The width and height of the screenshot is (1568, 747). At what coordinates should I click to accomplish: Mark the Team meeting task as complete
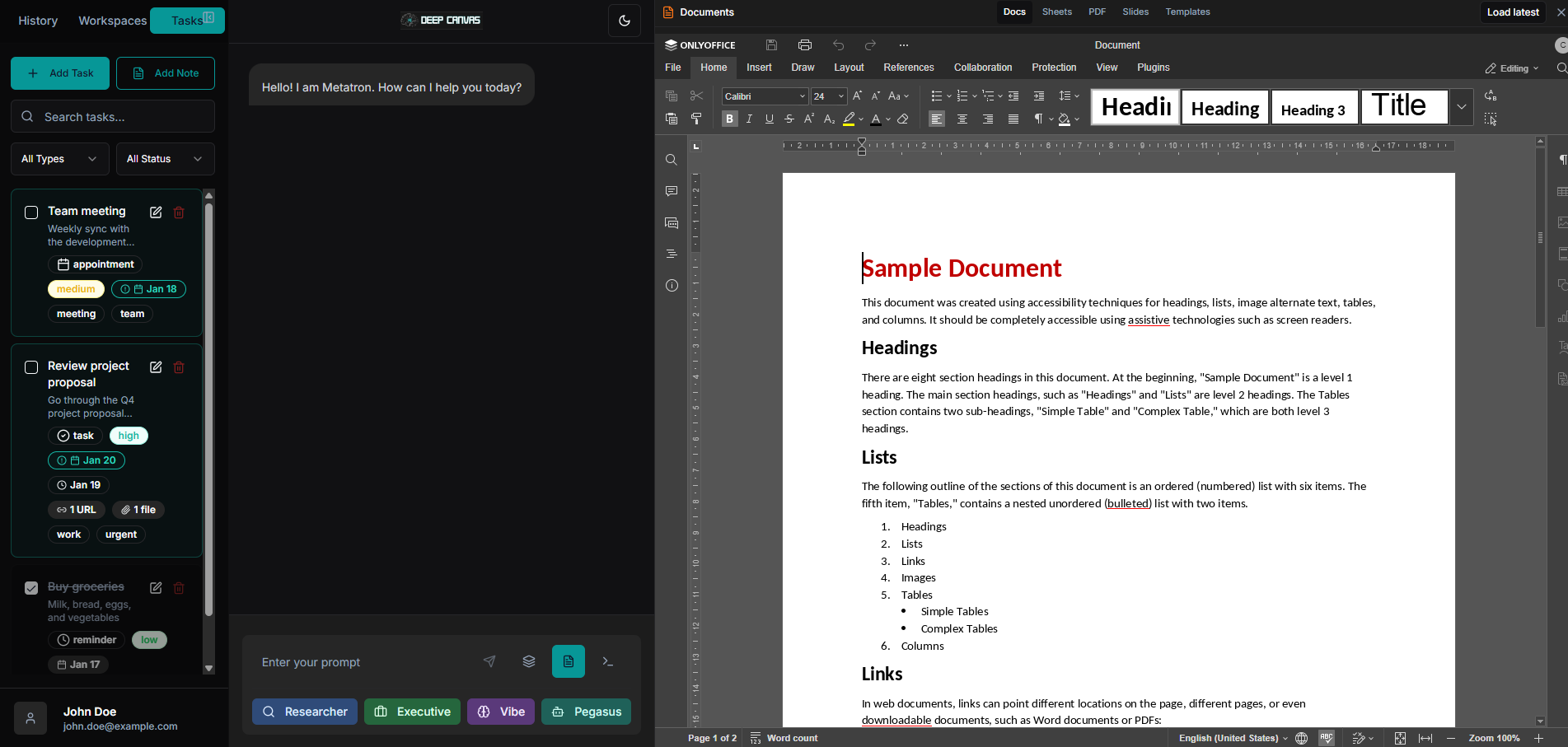(x=30, y=212)
